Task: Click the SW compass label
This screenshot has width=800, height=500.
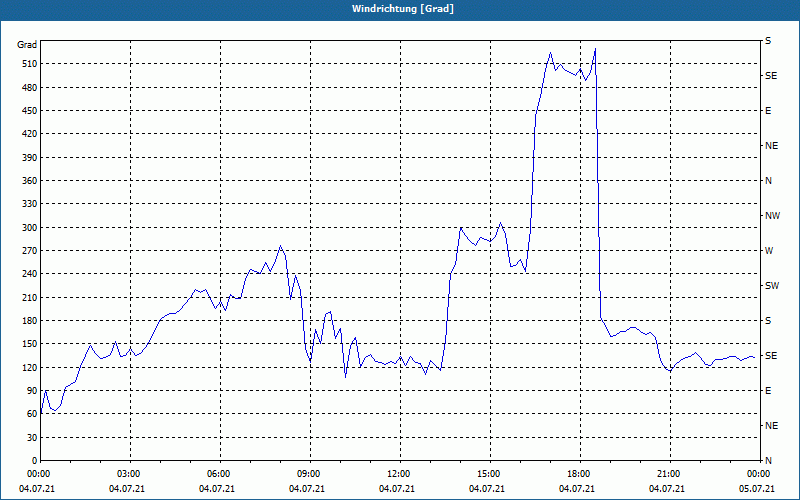Action: 772,286
